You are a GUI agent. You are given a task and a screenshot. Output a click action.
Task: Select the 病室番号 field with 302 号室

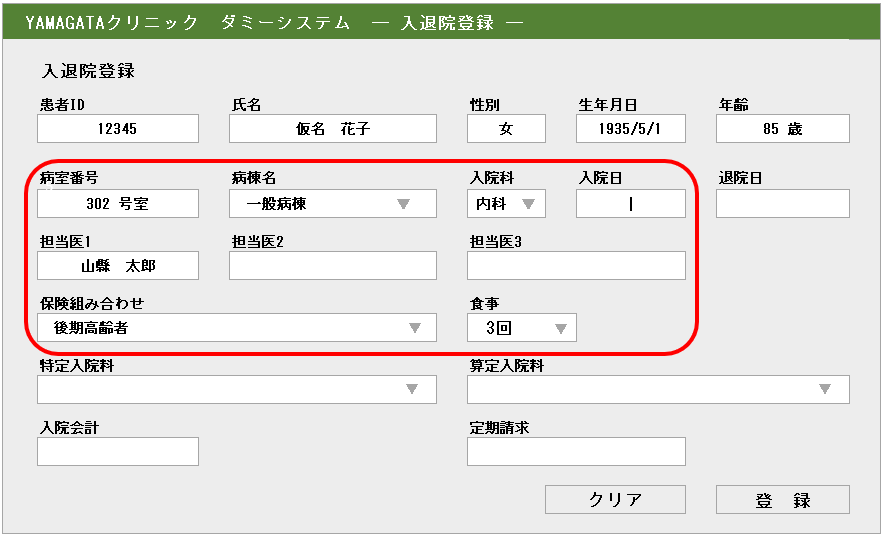pyautogui.click(x=118, y=204)
